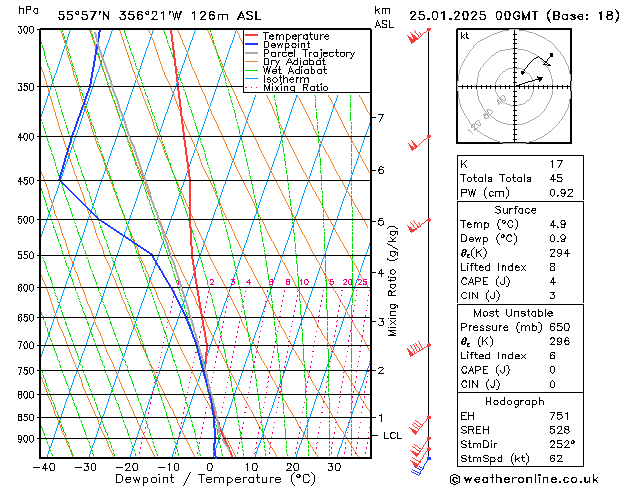Screen dimensions: 629x486
Task: Click the wind barb at 700 hPa
Action: tap(419, 350)
